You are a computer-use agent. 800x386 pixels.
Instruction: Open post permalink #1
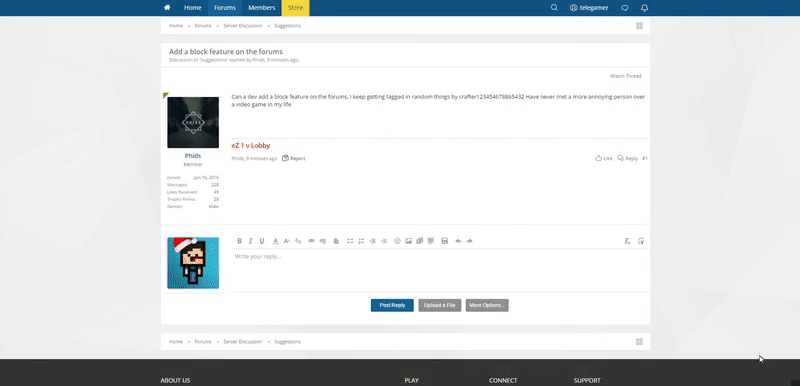click(645, 158)
